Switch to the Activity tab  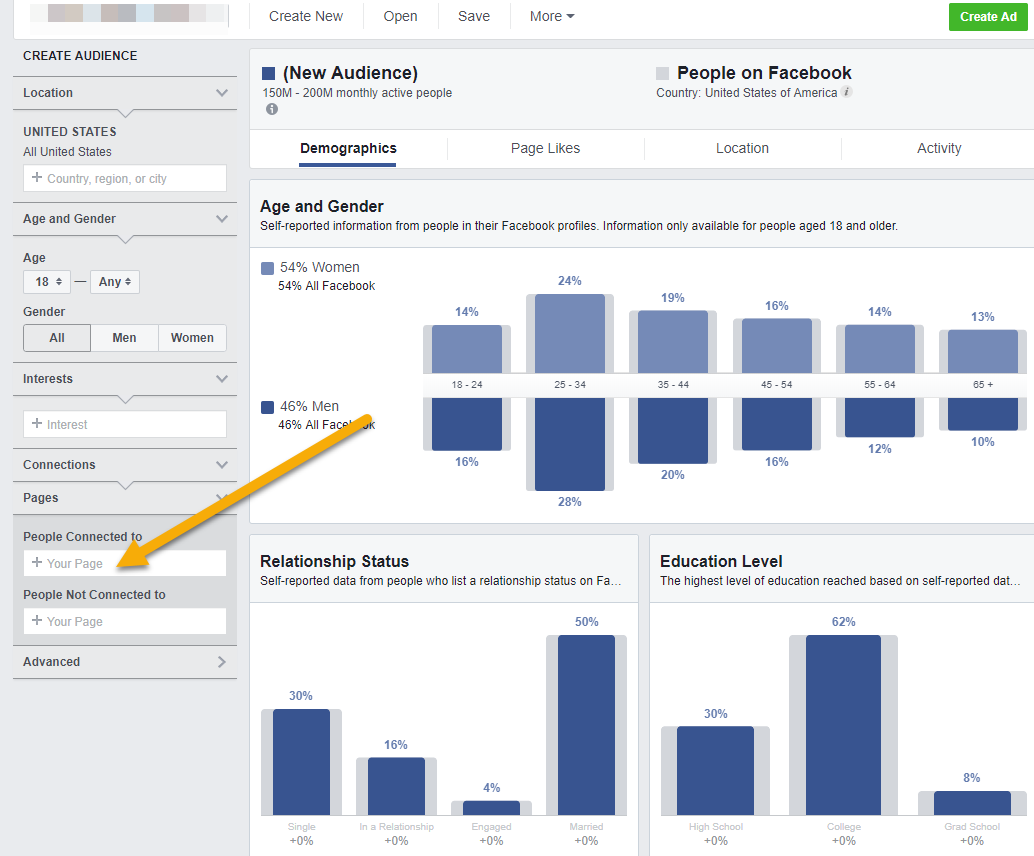[939, 148]
